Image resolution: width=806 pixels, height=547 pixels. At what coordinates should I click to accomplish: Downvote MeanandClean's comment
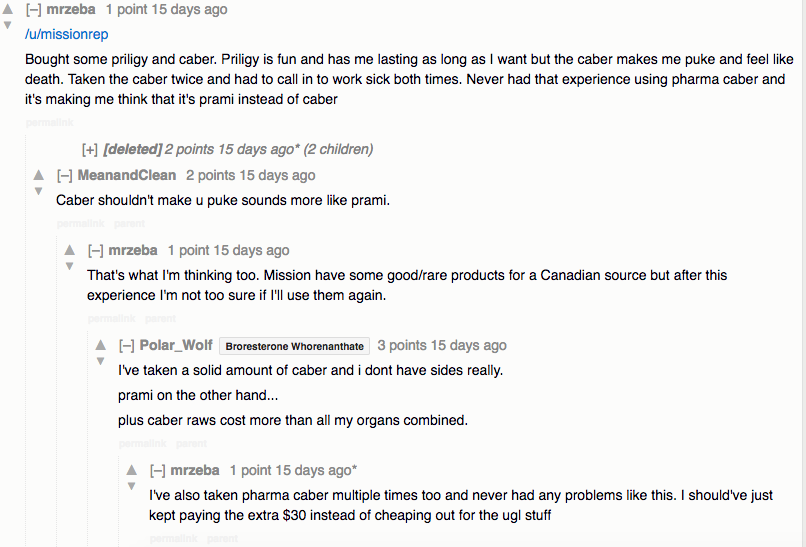click(39, 191)
